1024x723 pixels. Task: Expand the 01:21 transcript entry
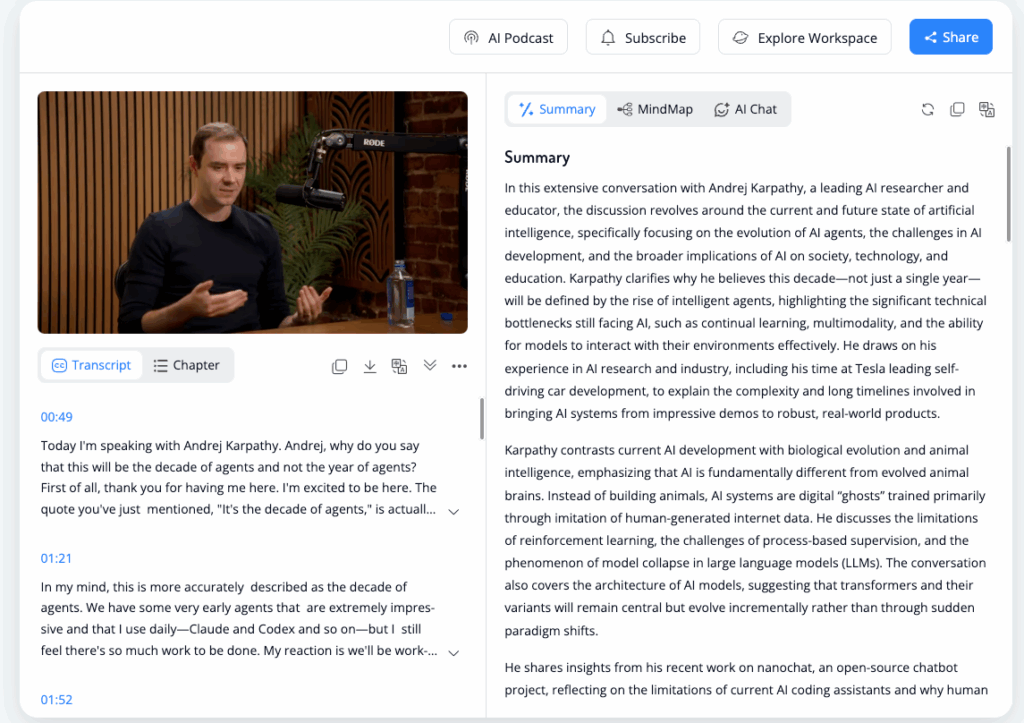click(x=453, y=652)
